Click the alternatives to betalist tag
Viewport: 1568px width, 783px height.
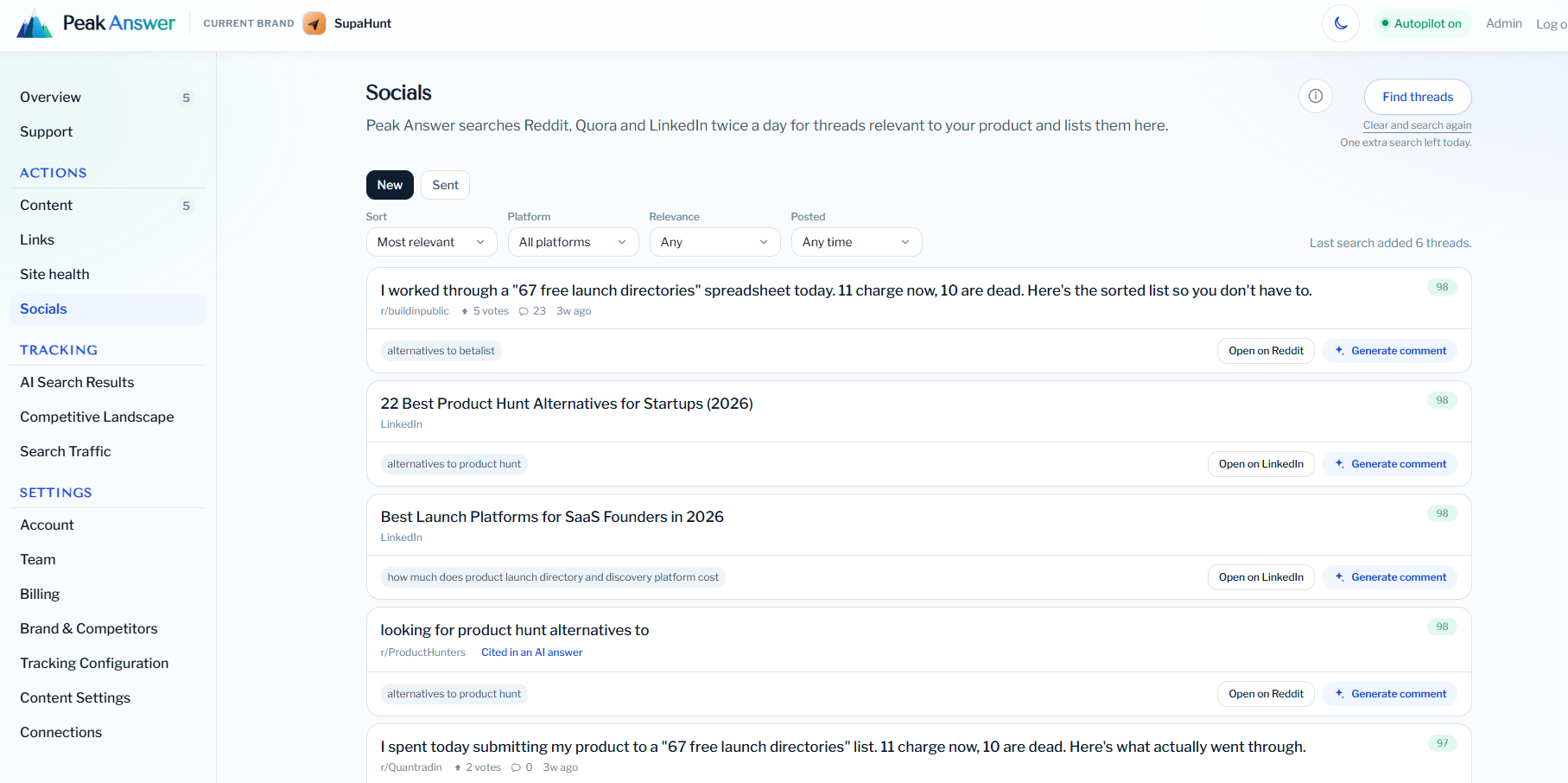coord(441,351)
